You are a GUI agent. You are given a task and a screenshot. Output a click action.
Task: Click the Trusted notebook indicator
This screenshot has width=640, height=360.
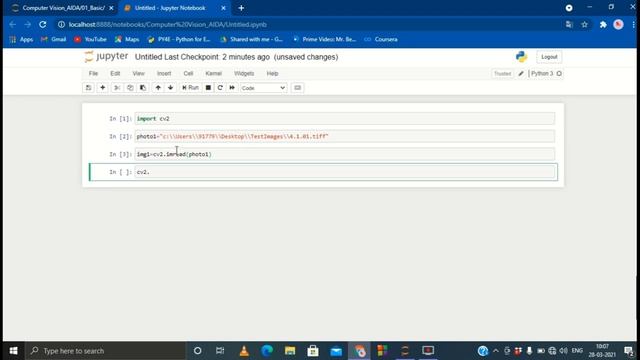[x=502, y=73]
